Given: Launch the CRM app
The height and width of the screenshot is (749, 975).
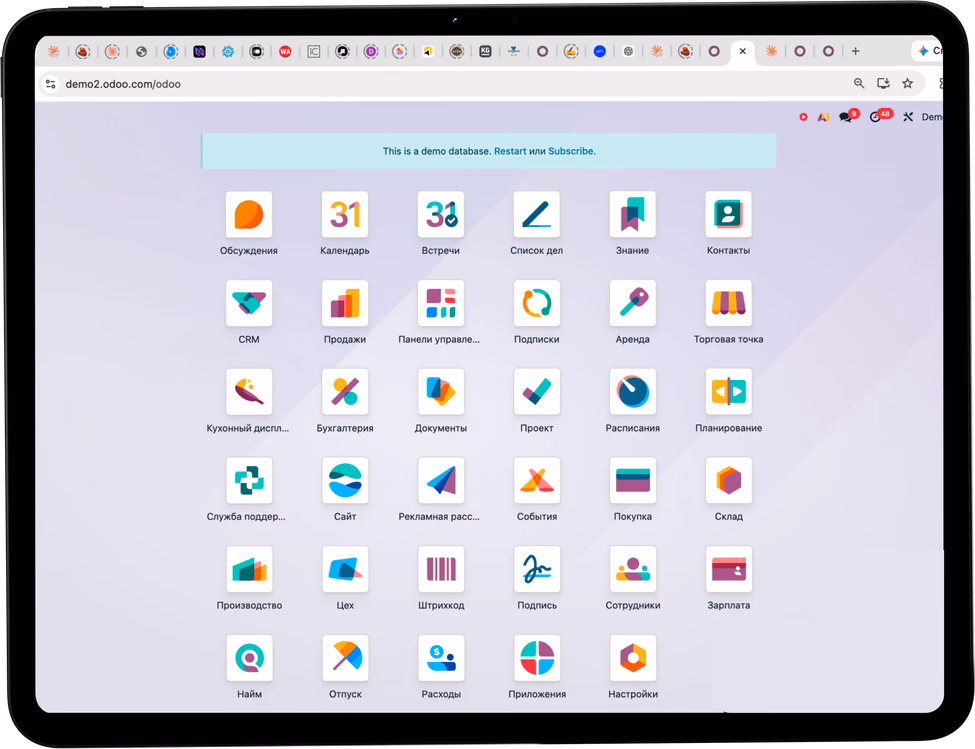Looking at the screenshot, I should (x=249, y=303).
